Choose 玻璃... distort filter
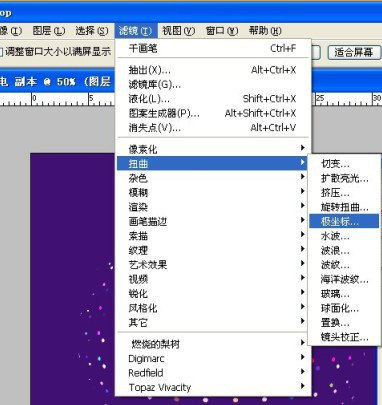The image size is (382, 405). coord(344,293)
